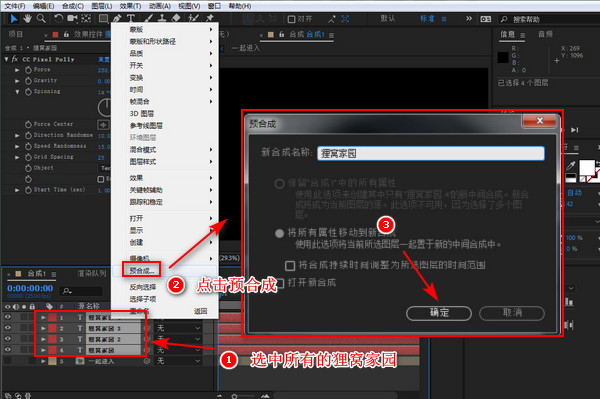This screenshot has height=399, width=600.
Task: Toggle the effect controls panel lock icon
Action: point(66,34)
